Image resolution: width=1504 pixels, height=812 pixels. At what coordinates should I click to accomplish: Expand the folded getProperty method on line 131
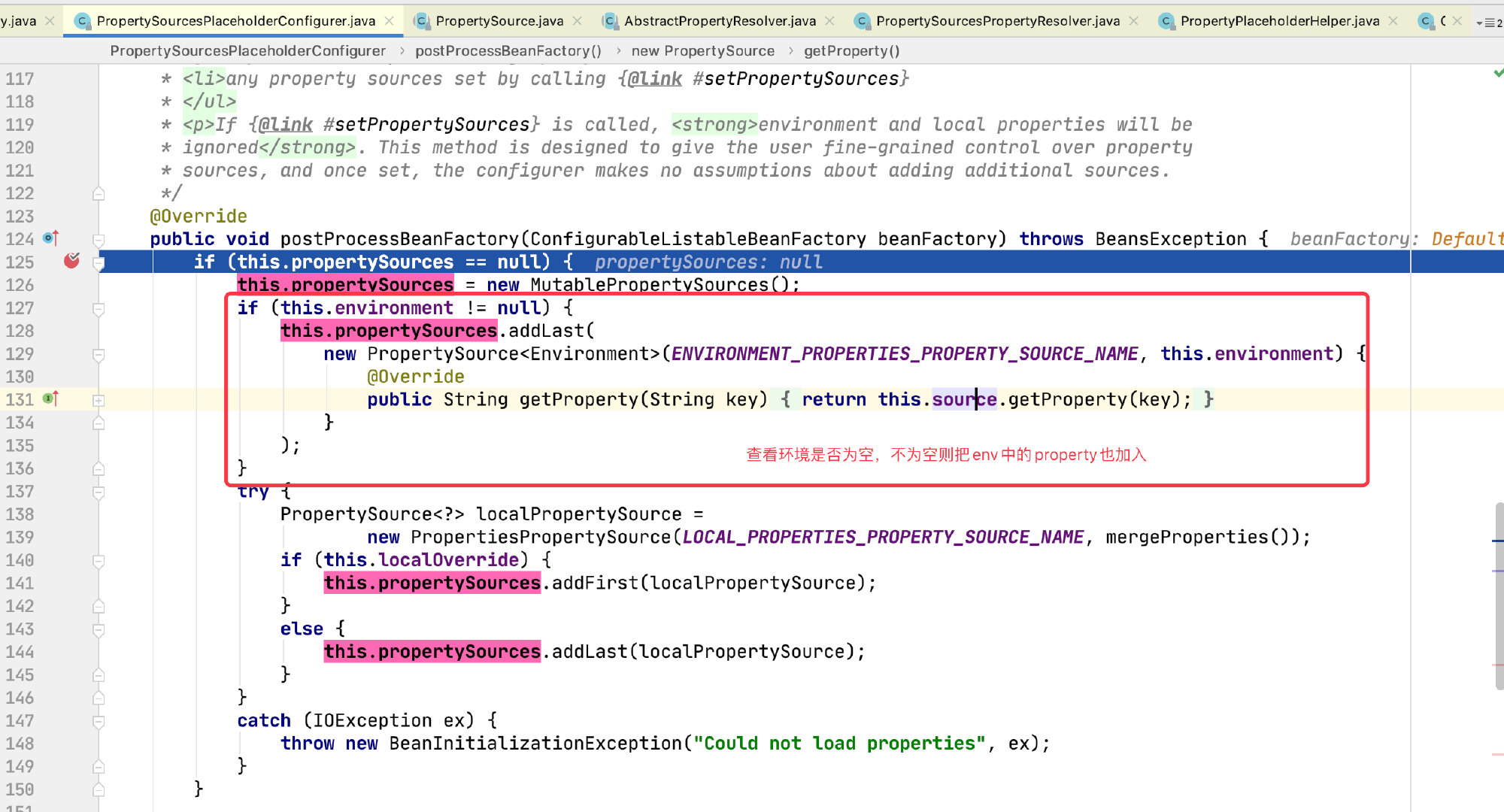(99, 400)
